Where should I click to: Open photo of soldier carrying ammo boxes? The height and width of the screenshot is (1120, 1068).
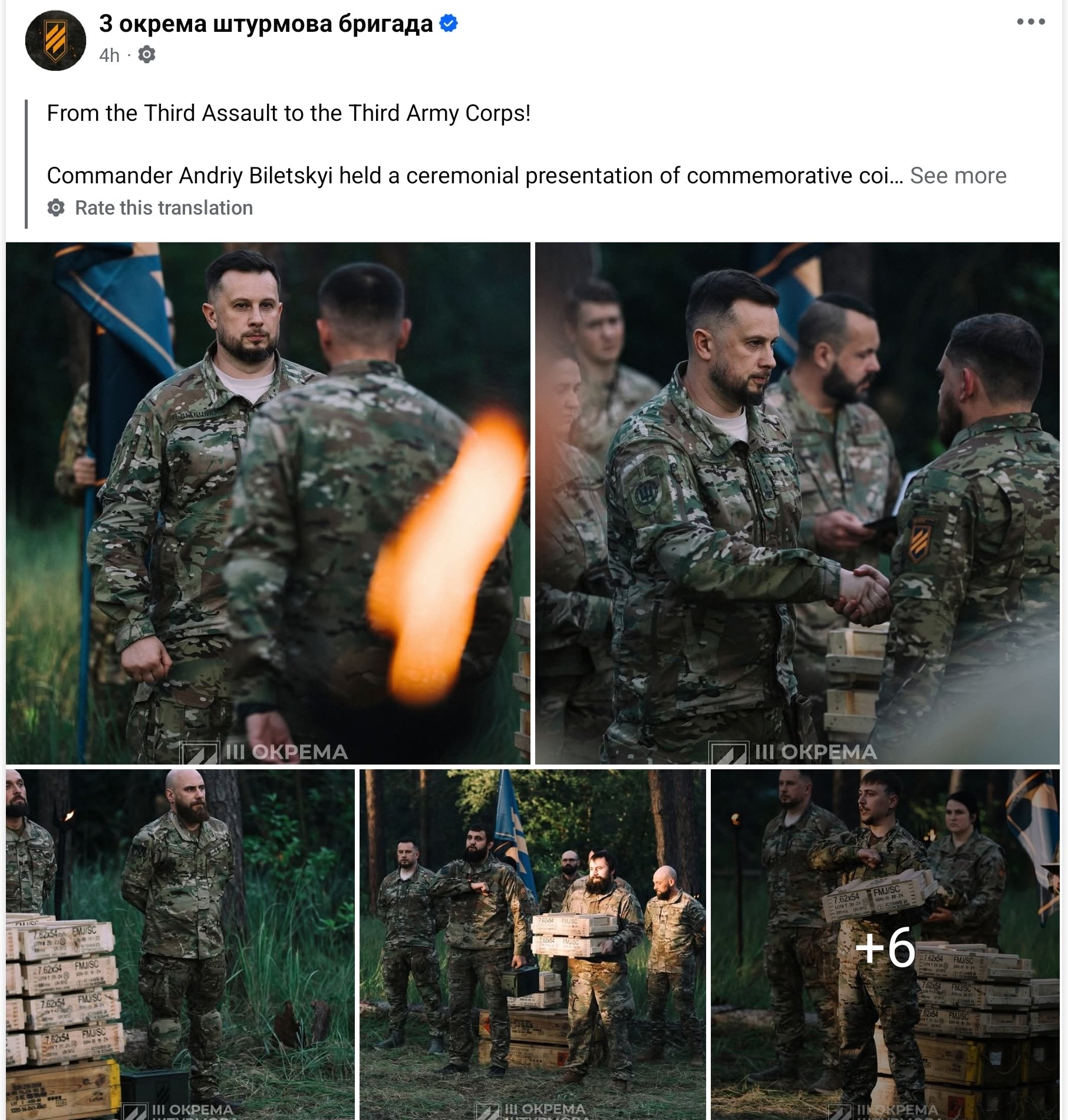[x=533, y=944]
